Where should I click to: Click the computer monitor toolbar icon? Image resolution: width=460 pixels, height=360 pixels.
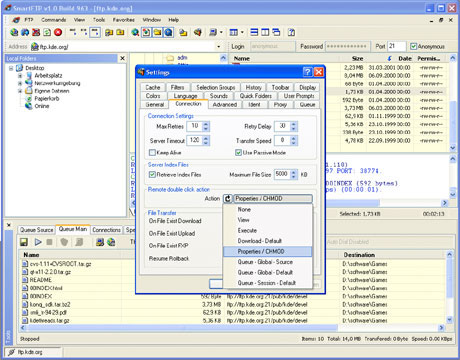click(x=213, y=32)
